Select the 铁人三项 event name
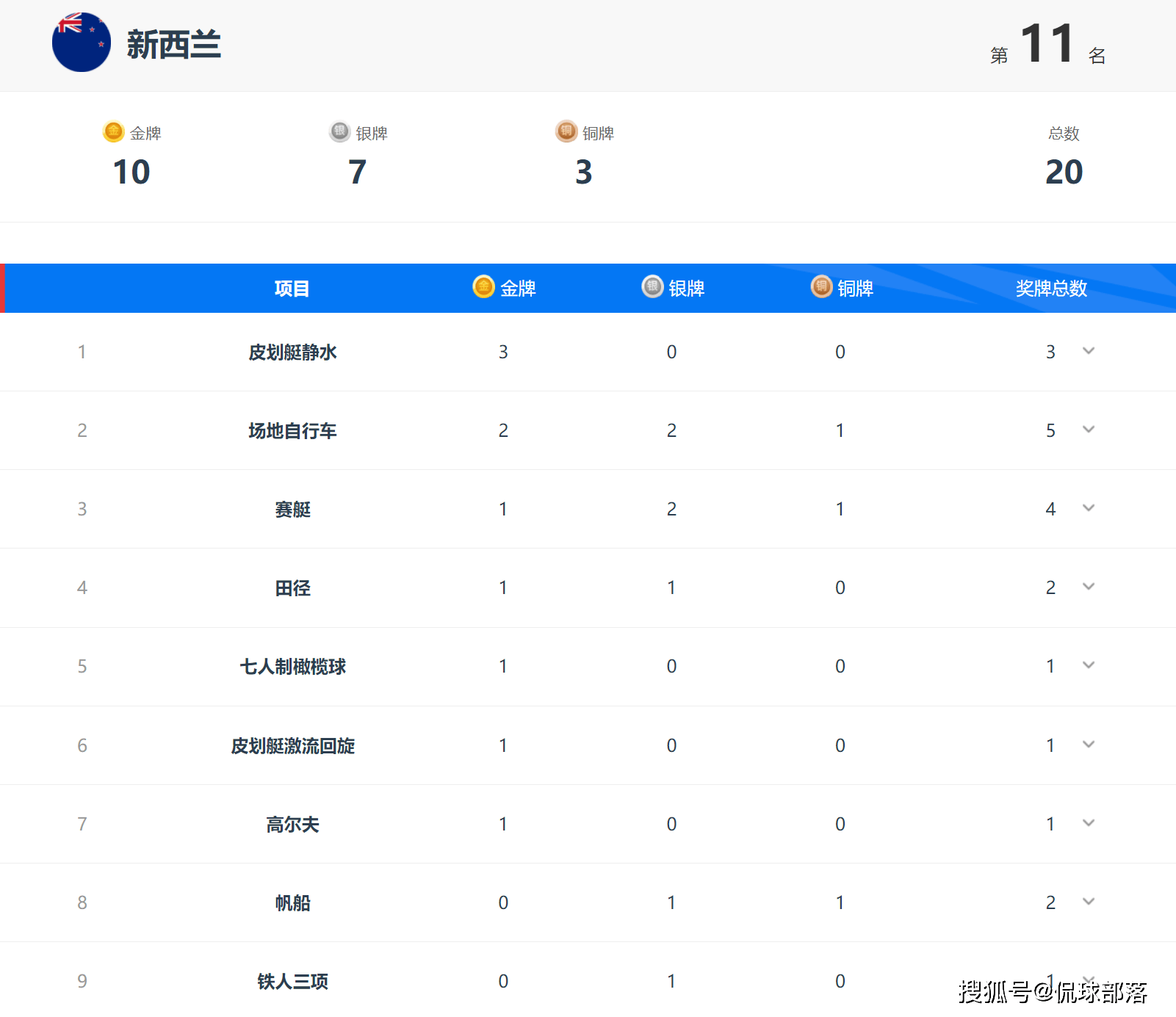1176x1017 pixels. coord(292,982)
